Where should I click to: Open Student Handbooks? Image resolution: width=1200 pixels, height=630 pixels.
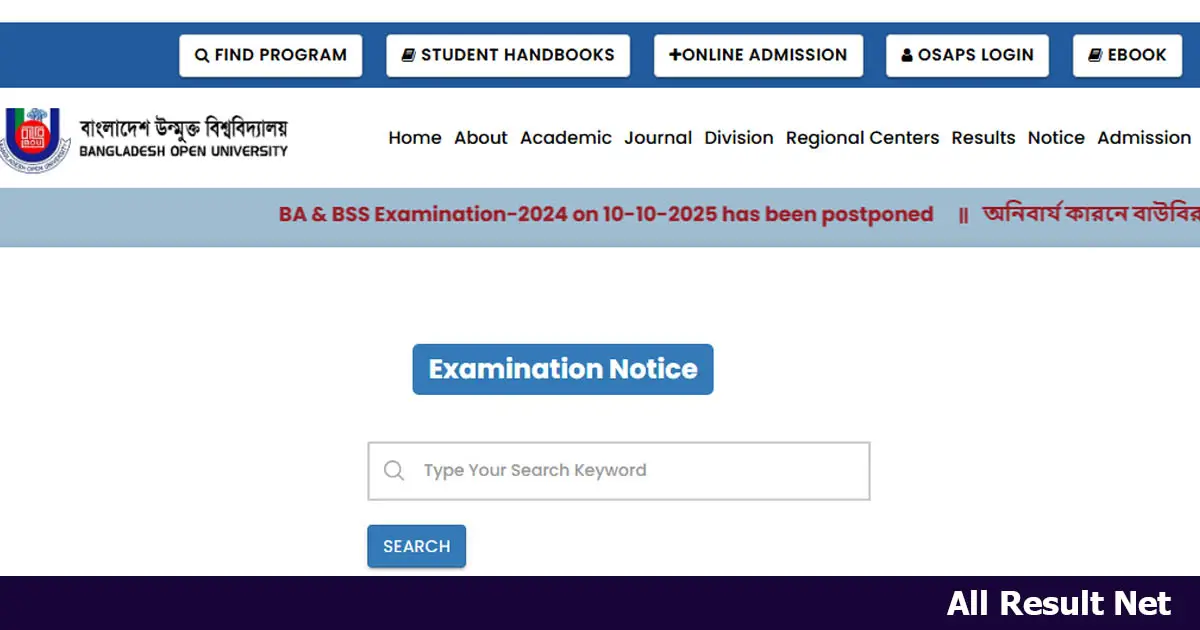pos(508,55)
